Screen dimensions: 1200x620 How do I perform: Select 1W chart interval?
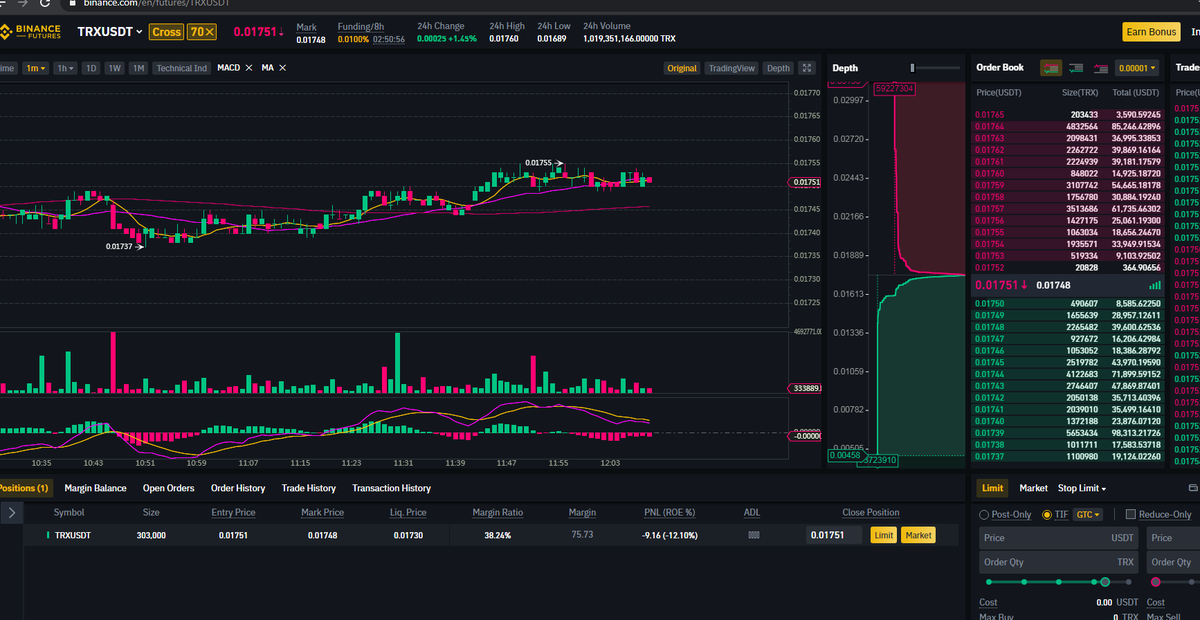click(114, 68)
